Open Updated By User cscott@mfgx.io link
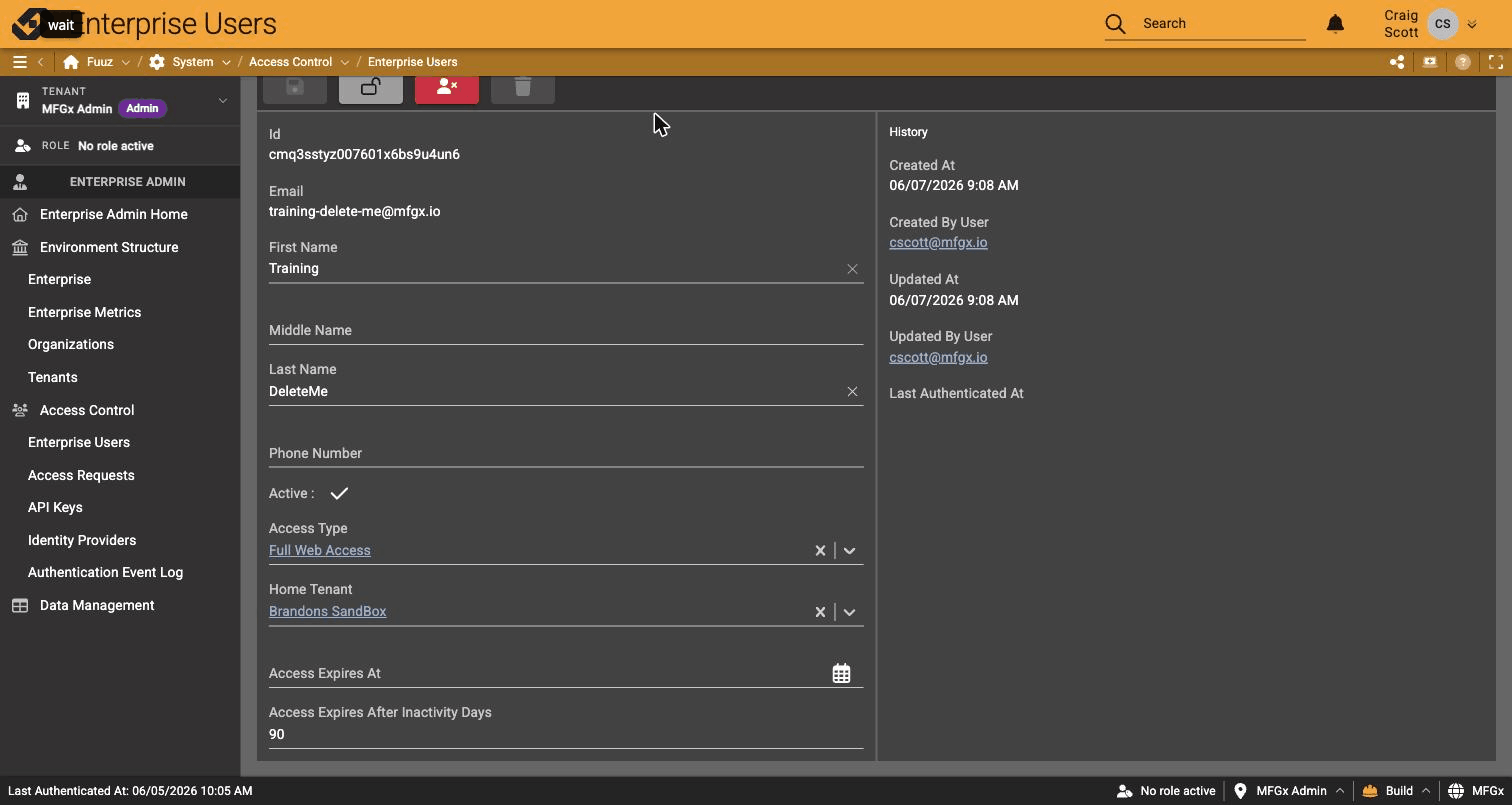 pos(938,357)
